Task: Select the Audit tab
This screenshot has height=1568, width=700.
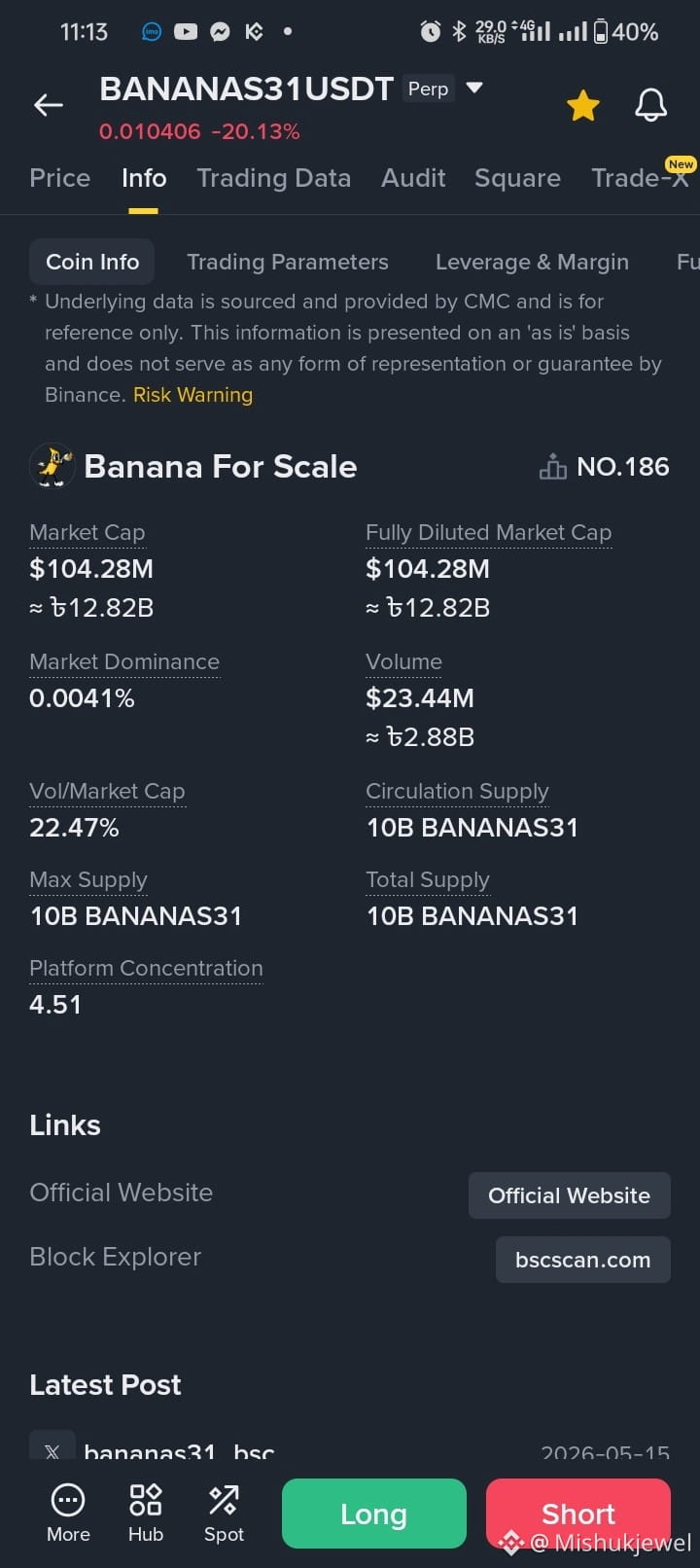Action: pyautogui.click(x=413, y=178)
